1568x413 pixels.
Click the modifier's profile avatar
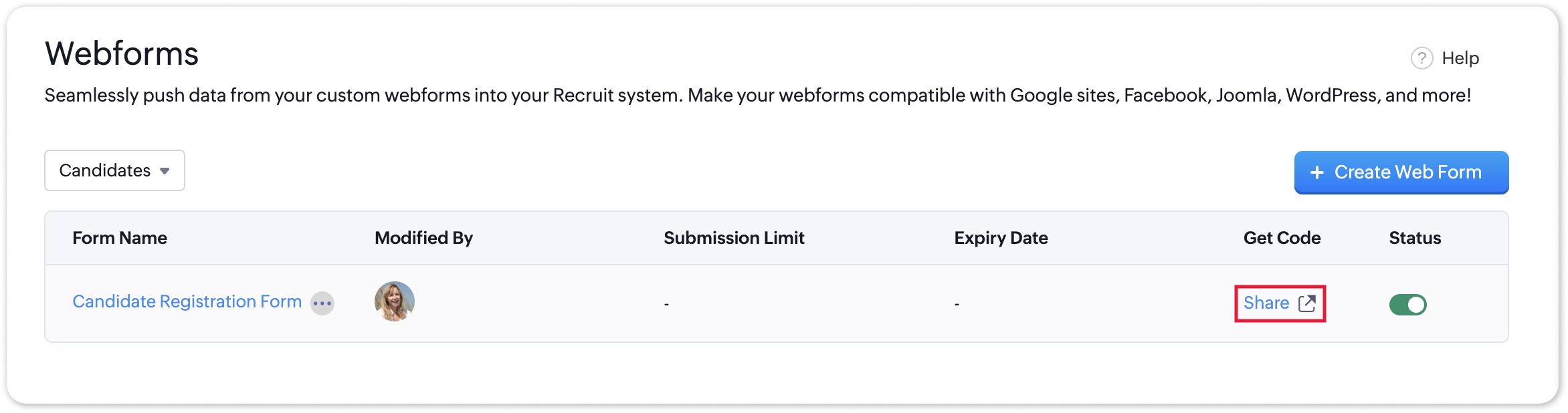click(x=395, y=301)
